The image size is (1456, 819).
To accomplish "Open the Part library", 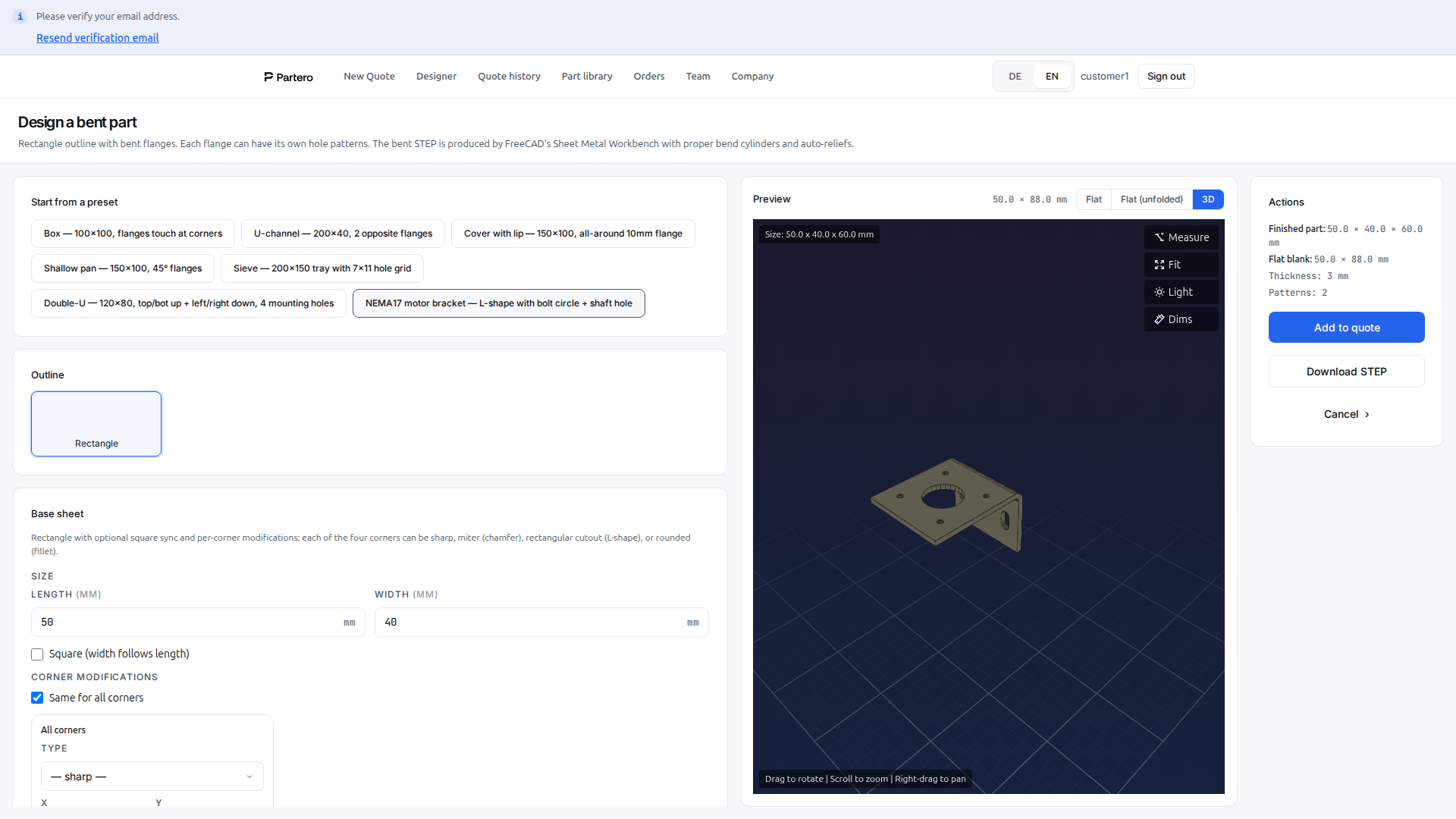I will [587, 77].
